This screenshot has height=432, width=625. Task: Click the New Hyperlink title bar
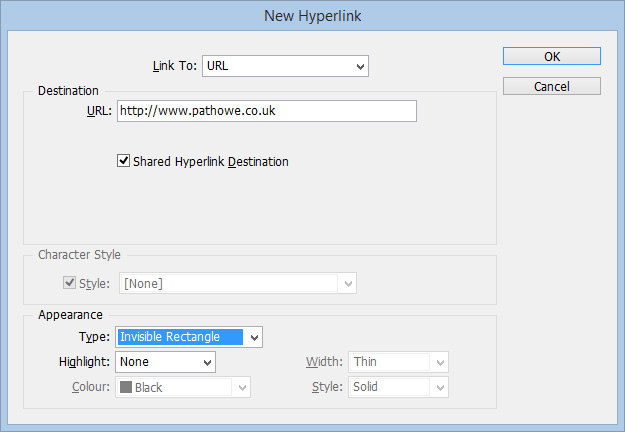click(x=312, y=16)
